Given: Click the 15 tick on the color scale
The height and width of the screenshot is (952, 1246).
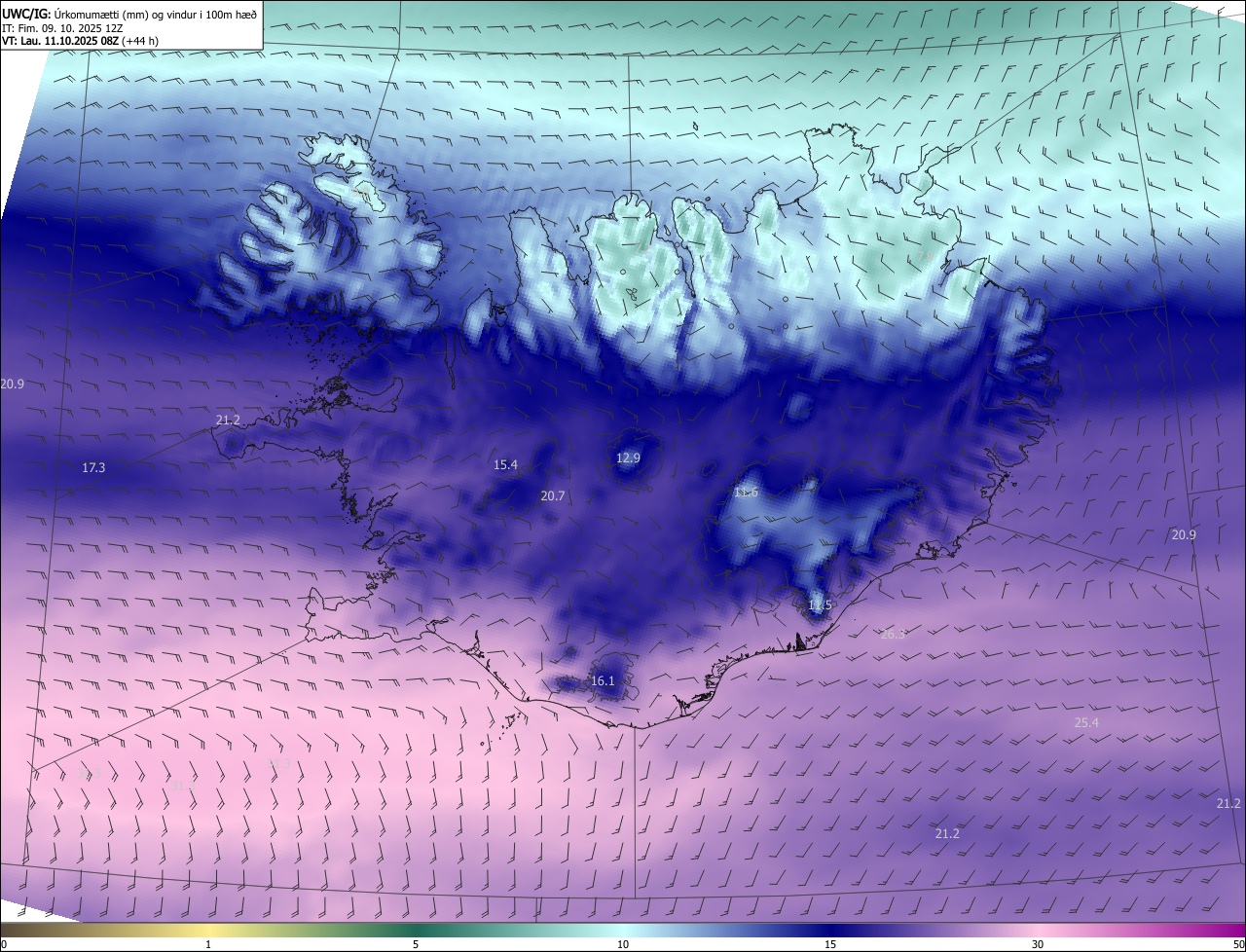Looking at the screenshot, I should pyautogui.click(x=830, y=944).
